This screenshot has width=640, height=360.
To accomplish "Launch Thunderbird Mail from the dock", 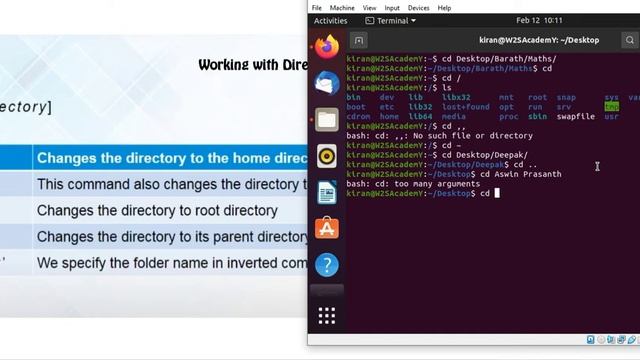I will tap(327, 83).
